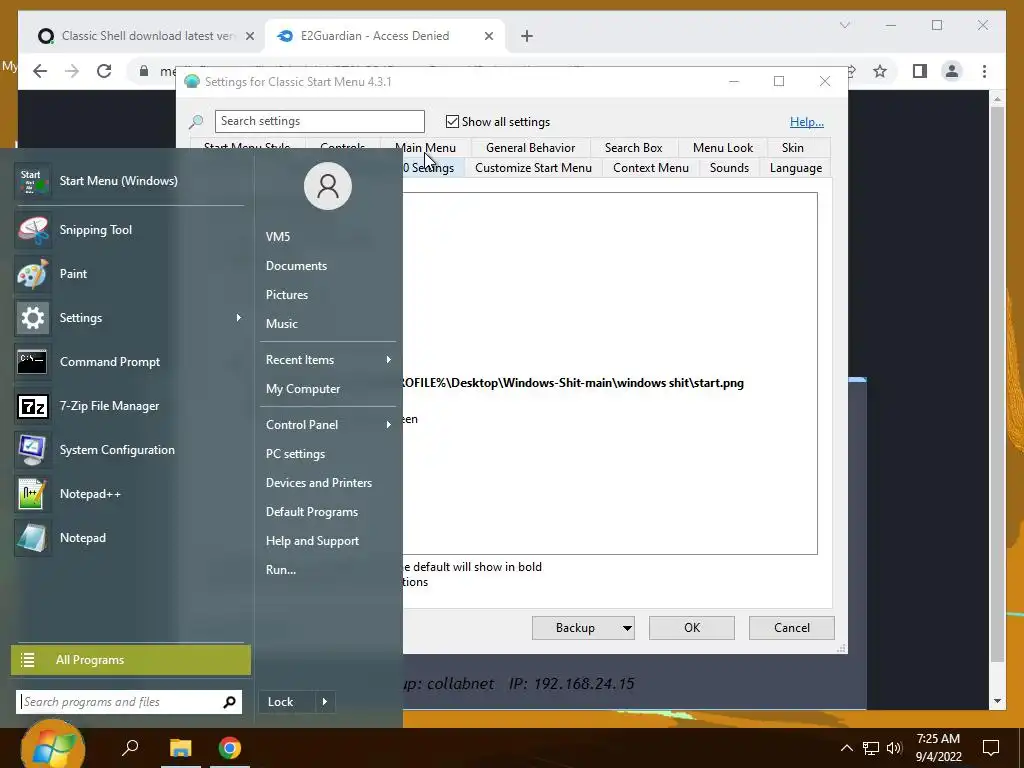This screenshot has width=1024, height=768.
Task: Click the Settings gear icon in menu
Action: 32,318
